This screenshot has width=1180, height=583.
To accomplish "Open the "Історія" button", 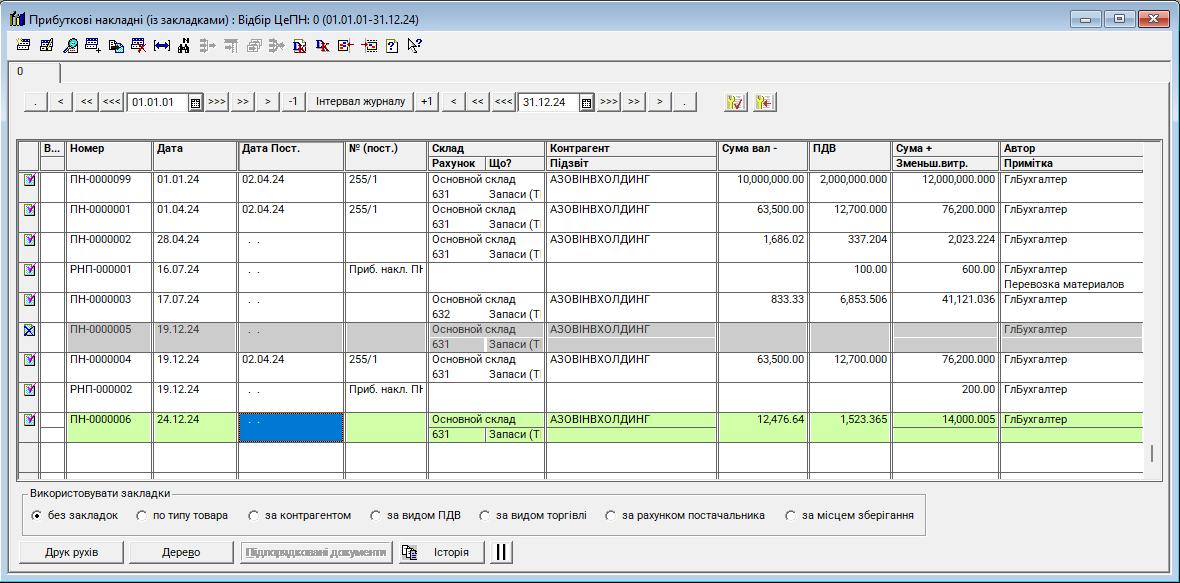I will tap(442, 552).
